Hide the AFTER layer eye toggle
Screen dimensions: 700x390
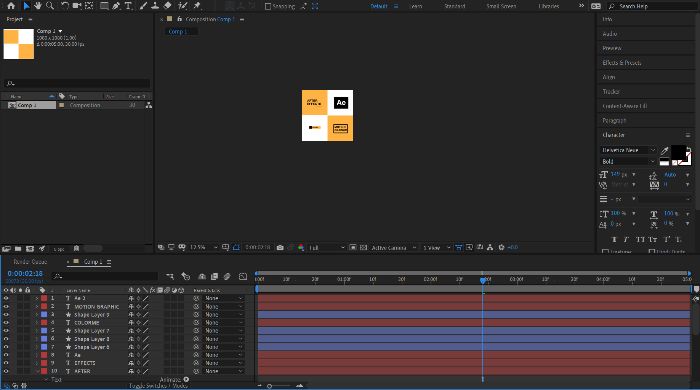[x=6, y=371]
